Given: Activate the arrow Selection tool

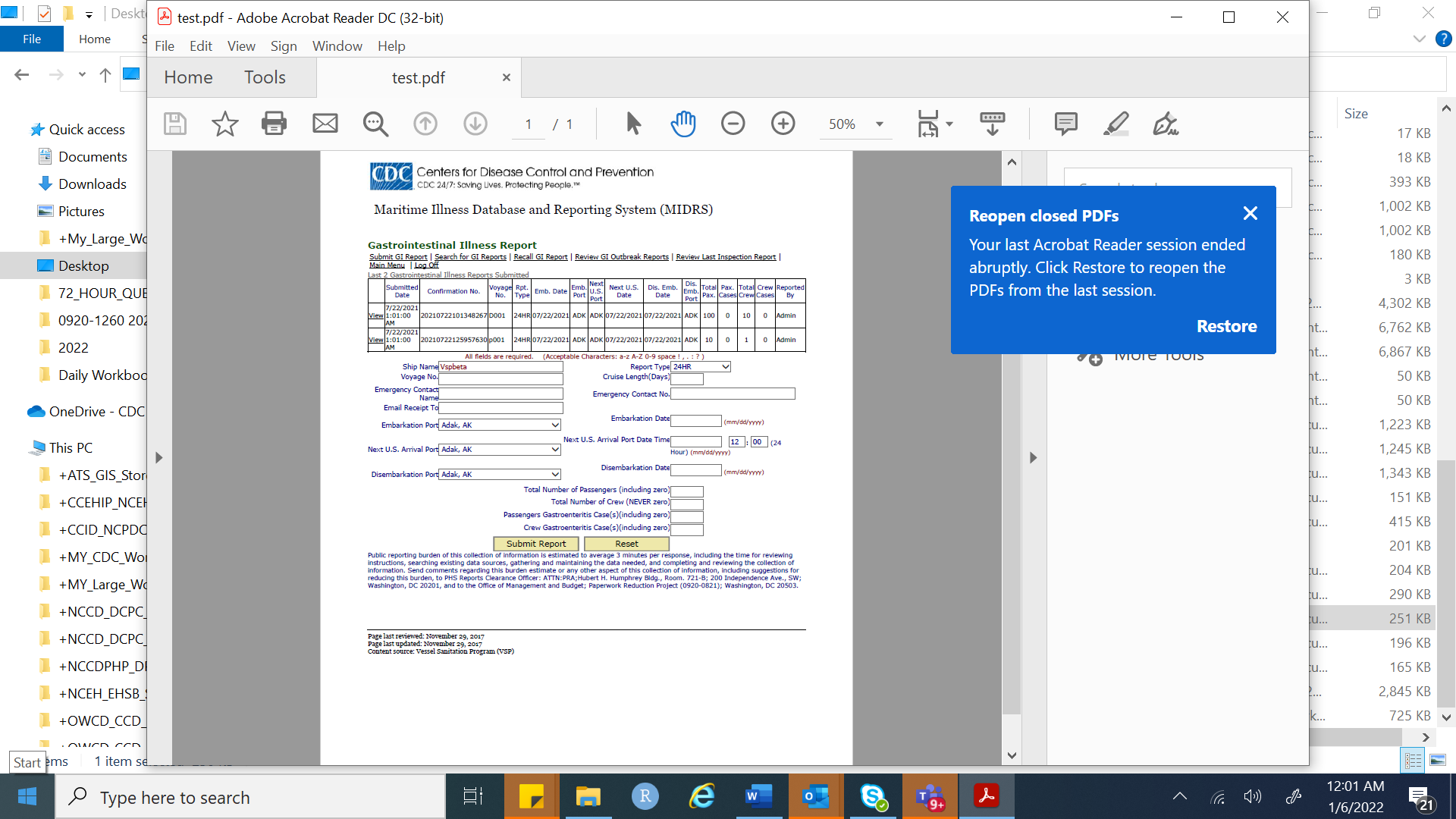Looking at the screenshot, I should click(x=633, y=124).
